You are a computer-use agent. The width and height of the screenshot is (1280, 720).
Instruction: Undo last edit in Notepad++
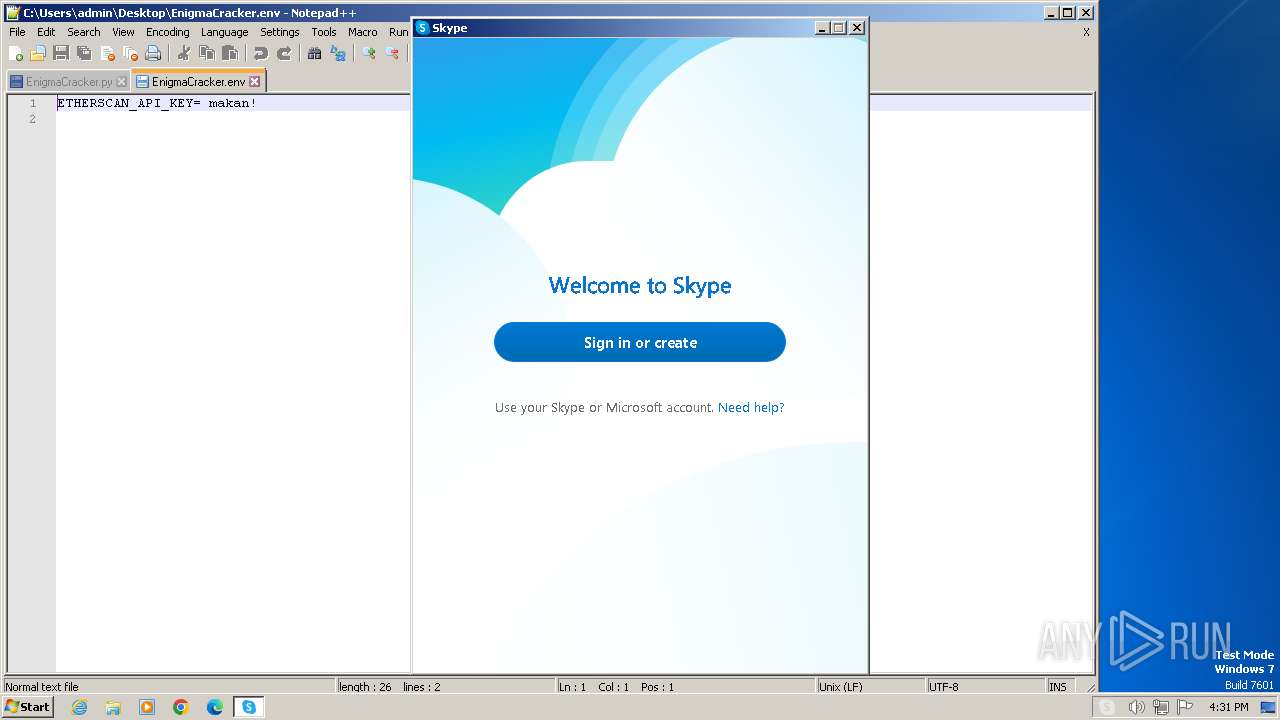point(260,53)
